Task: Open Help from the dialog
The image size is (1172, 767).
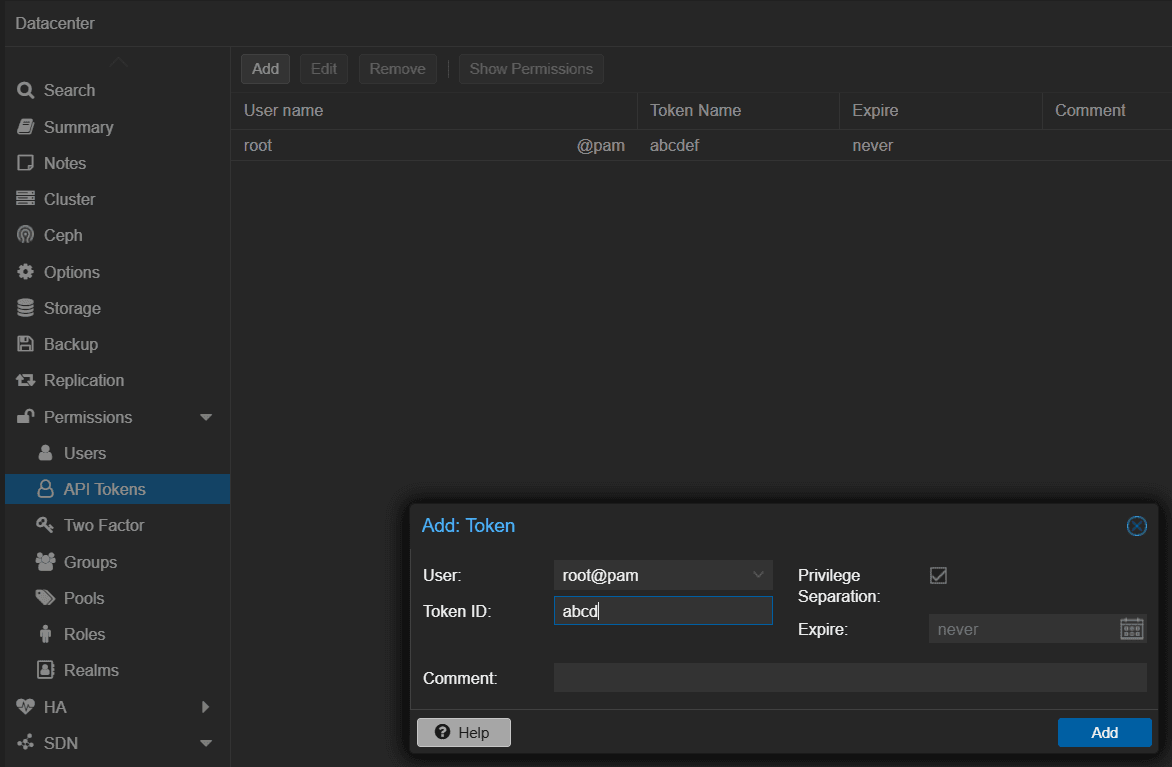Action: (x=463, y=732)
